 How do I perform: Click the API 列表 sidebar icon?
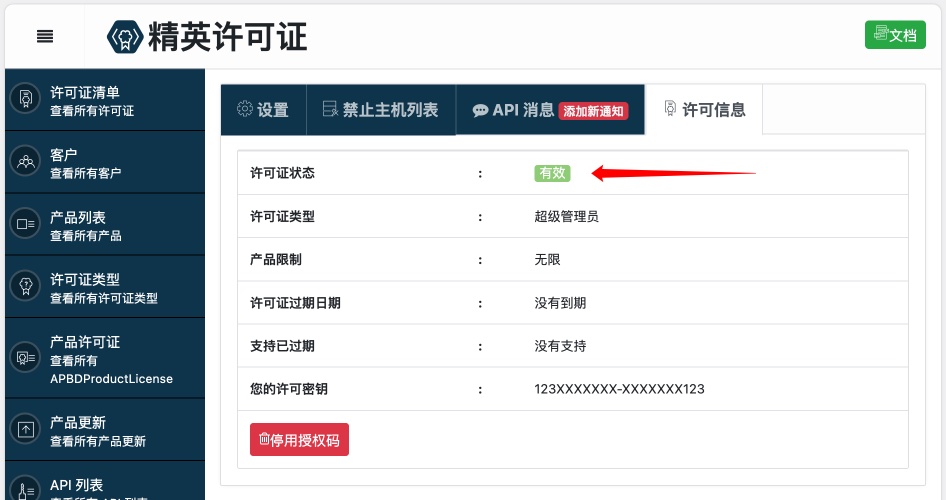pyautogui.click(x=25, y=490)
